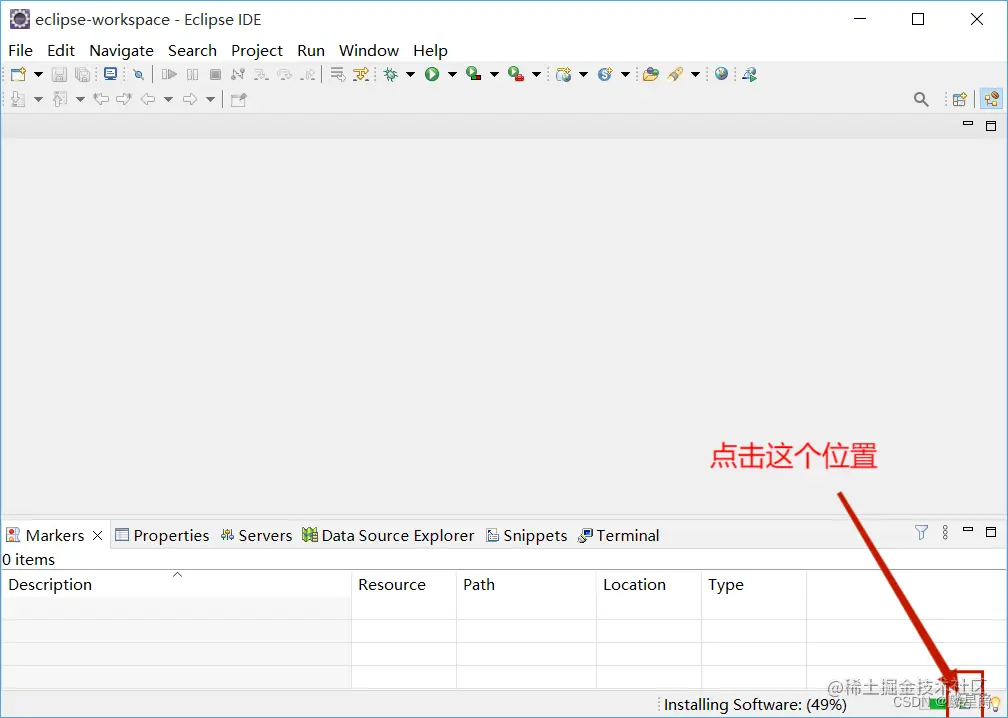Open the File menu
Viewport: 1008px width, 718px height.
pos(21,51)
